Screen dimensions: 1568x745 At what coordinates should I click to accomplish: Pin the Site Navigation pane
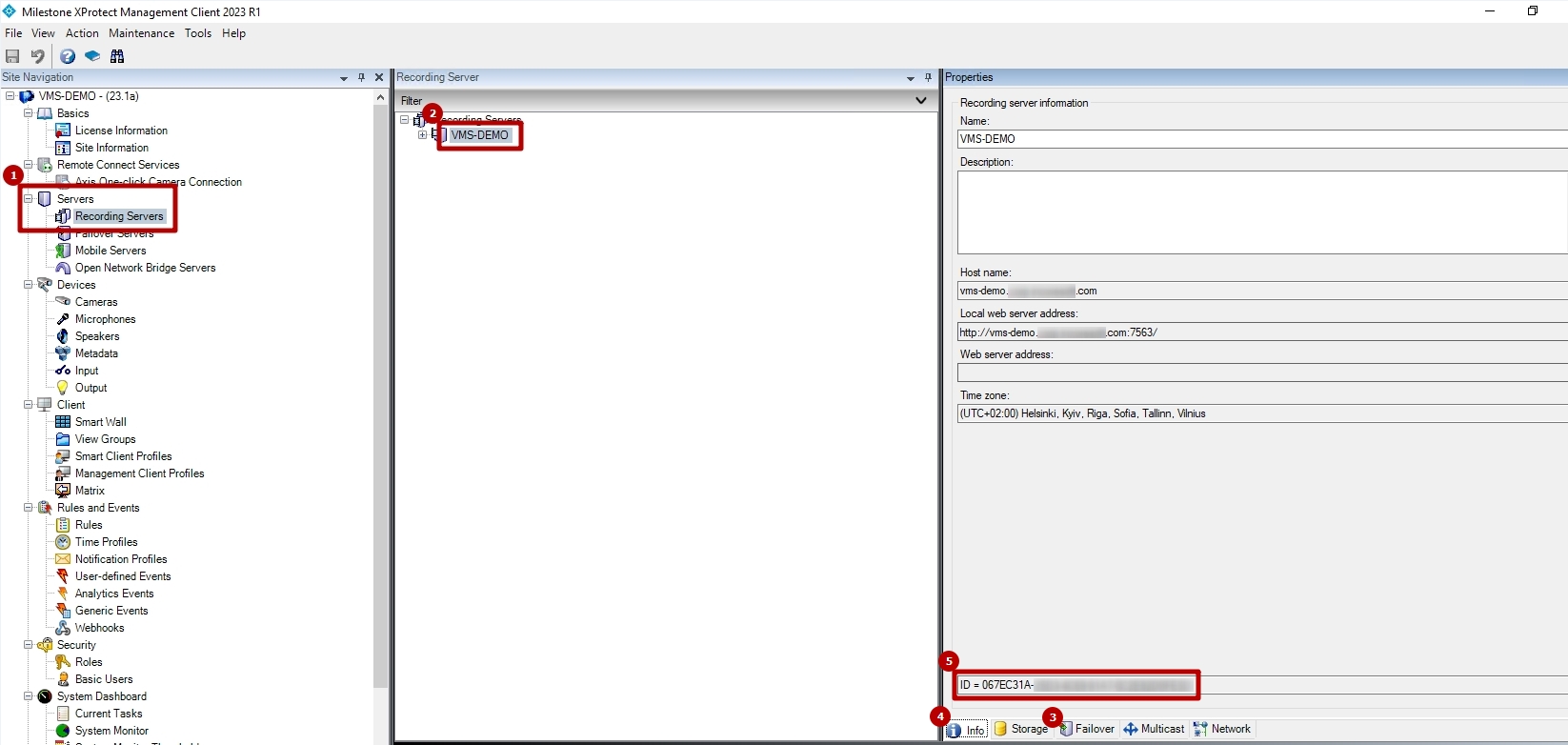[362, 78]
